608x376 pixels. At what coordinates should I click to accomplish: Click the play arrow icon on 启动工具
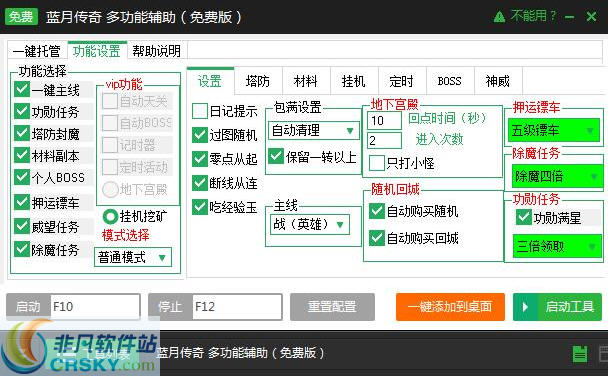click(525, 307)
